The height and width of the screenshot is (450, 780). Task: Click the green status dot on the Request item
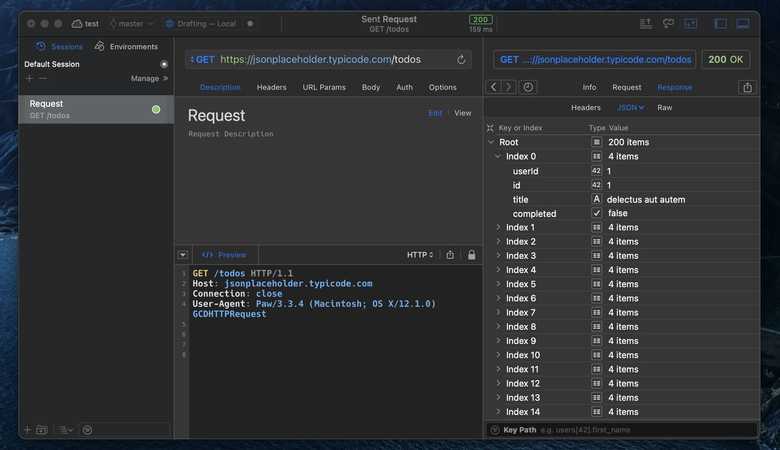[x=156, y=109]
